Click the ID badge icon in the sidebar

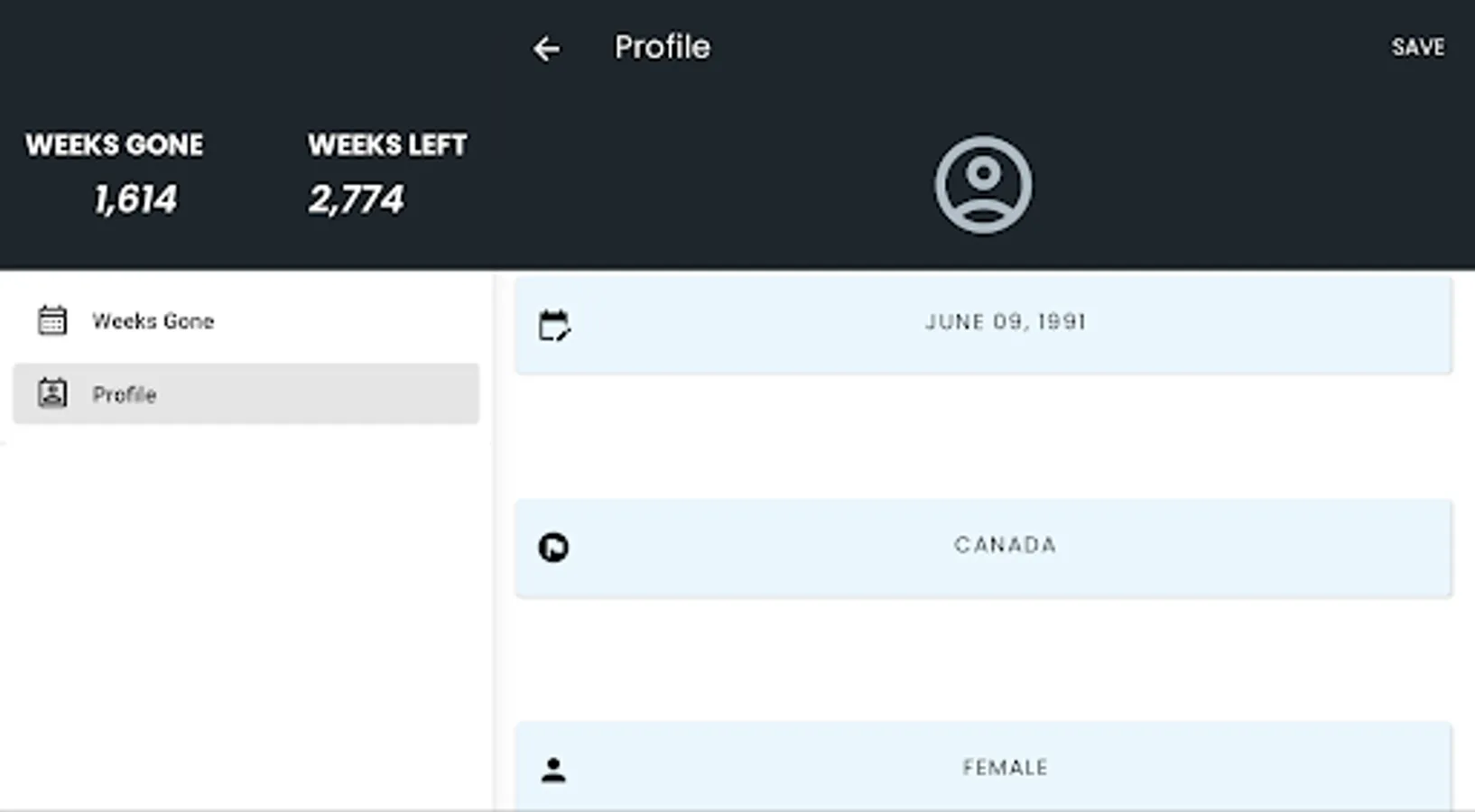point(52,393)
